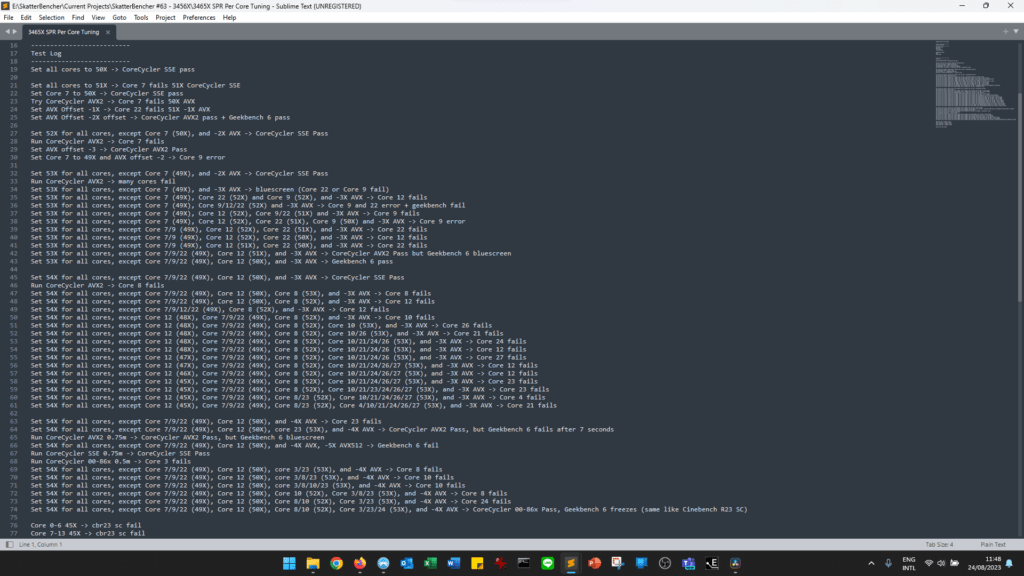Change syntax via Plain Text selector

[993, 544]
